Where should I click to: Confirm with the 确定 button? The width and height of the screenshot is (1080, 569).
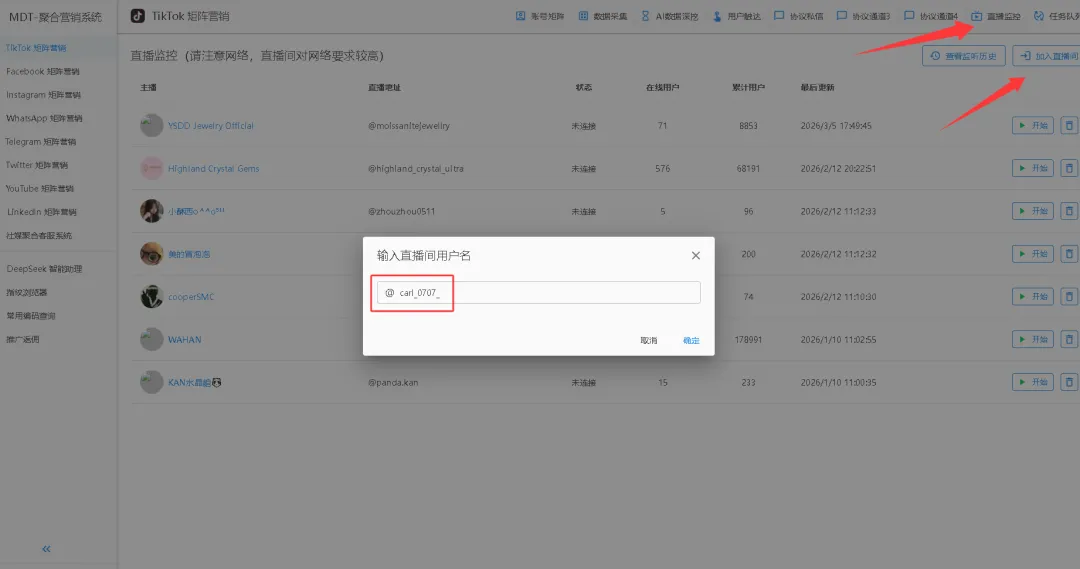pos(691,340)
